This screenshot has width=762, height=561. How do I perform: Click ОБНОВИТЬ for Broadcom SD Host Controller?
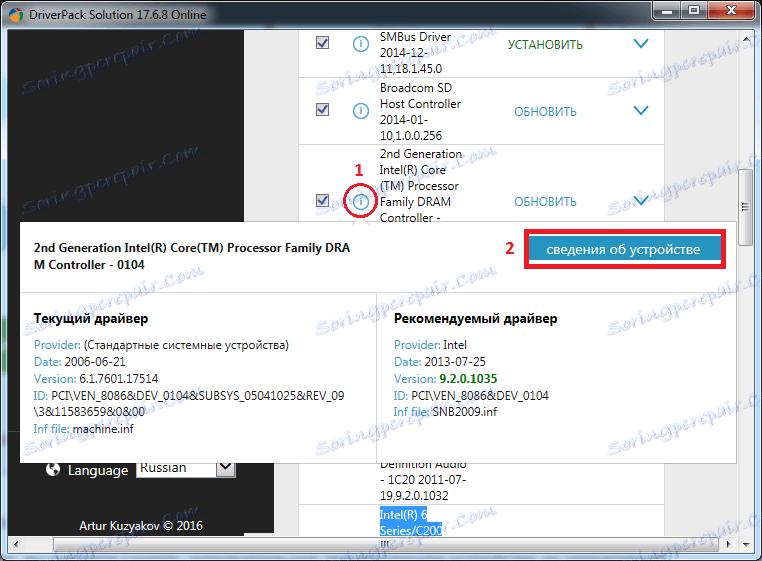tap(545, 112)
